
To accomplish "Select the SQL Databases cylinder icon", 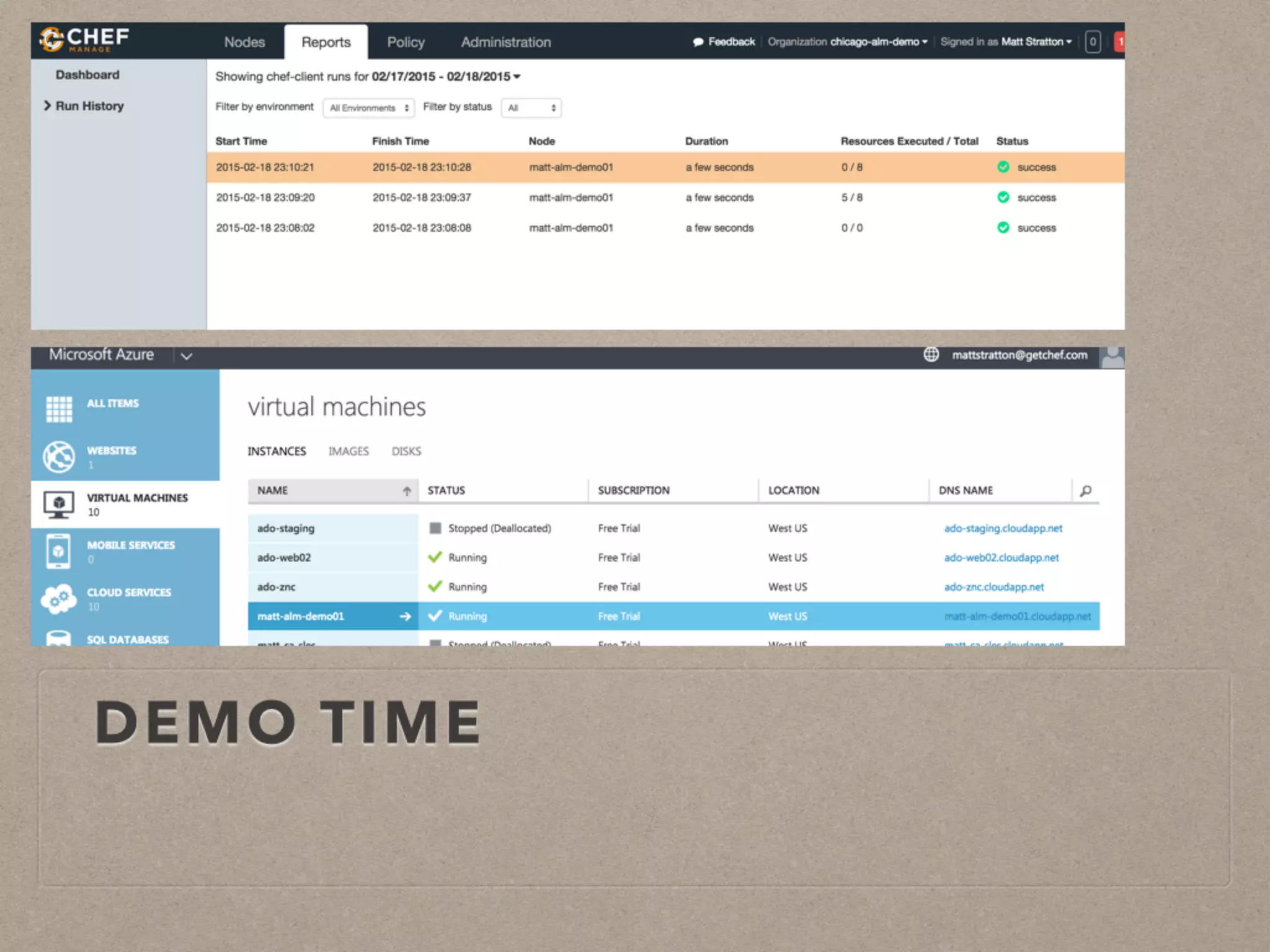I will coord(58,638).
